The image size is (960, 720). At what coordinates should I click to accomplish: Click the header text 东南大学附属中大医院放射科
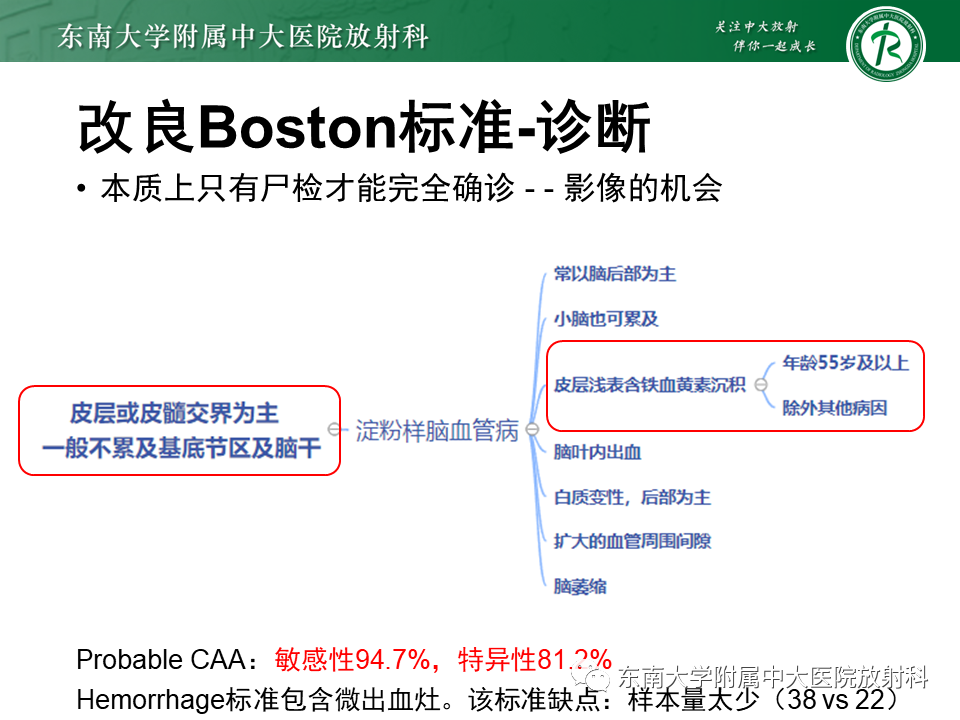243,36
